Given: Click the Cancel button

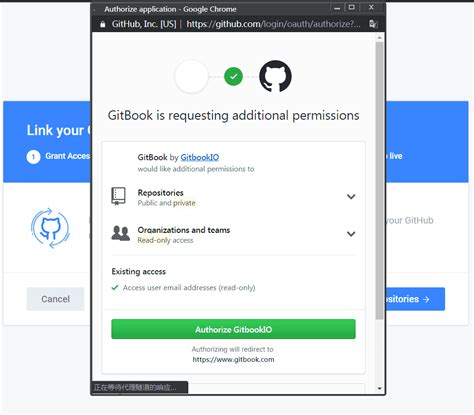Looking at the screenshot, I should point(55,299).
